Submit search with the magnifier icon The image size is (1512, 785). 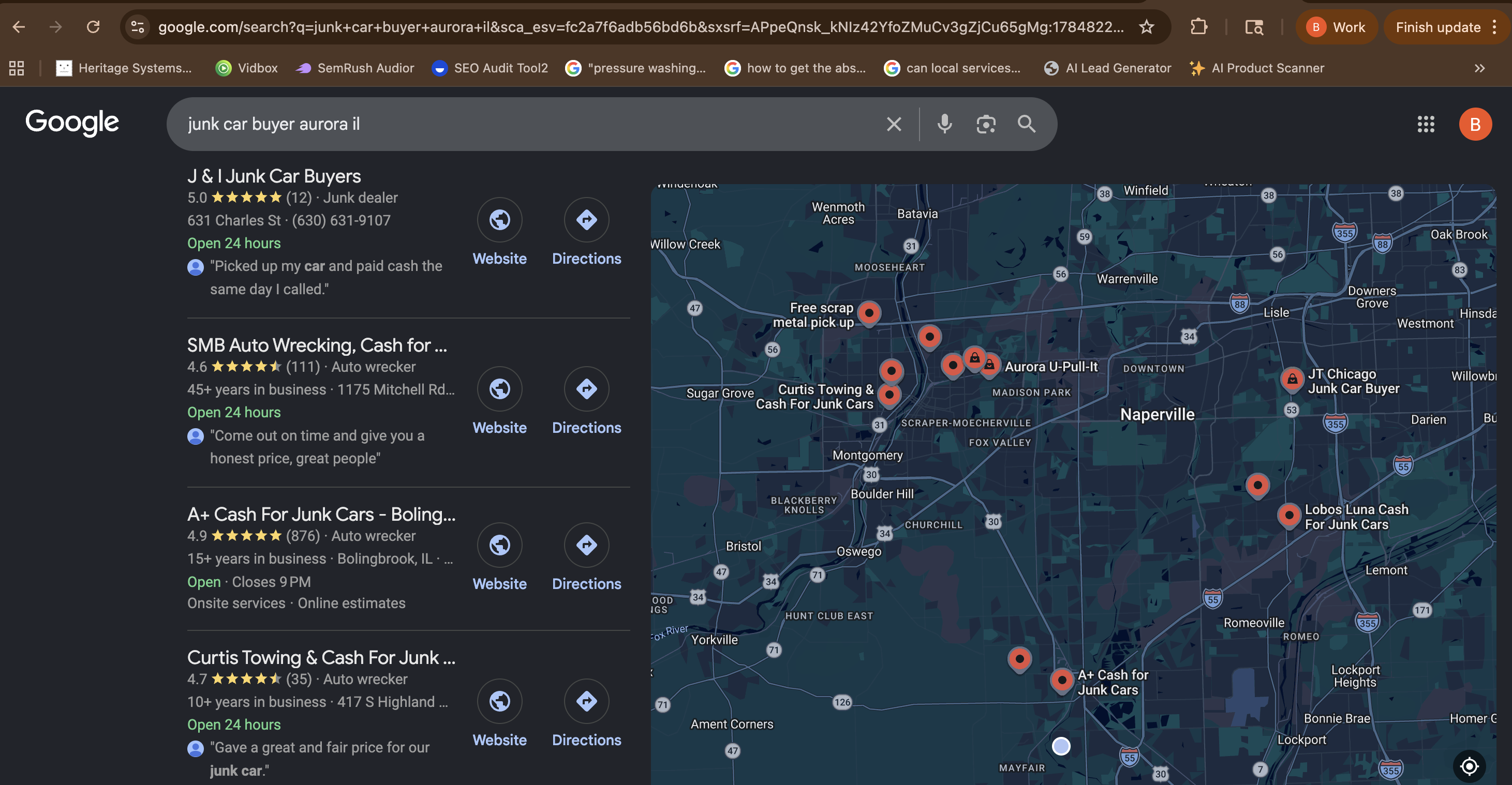[x=1027, y=124]
